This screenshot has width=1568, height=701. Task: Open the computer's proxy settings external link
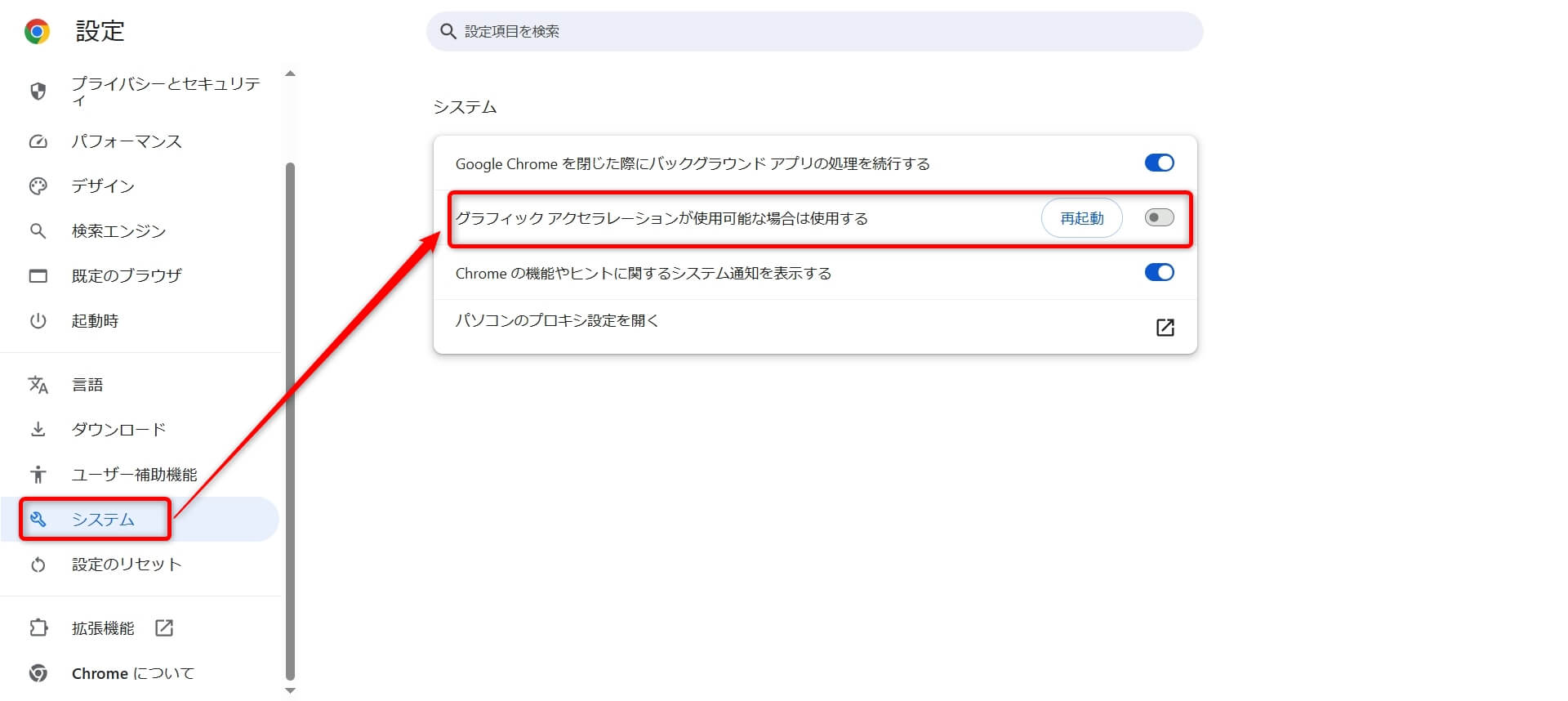coord(1165,328)
